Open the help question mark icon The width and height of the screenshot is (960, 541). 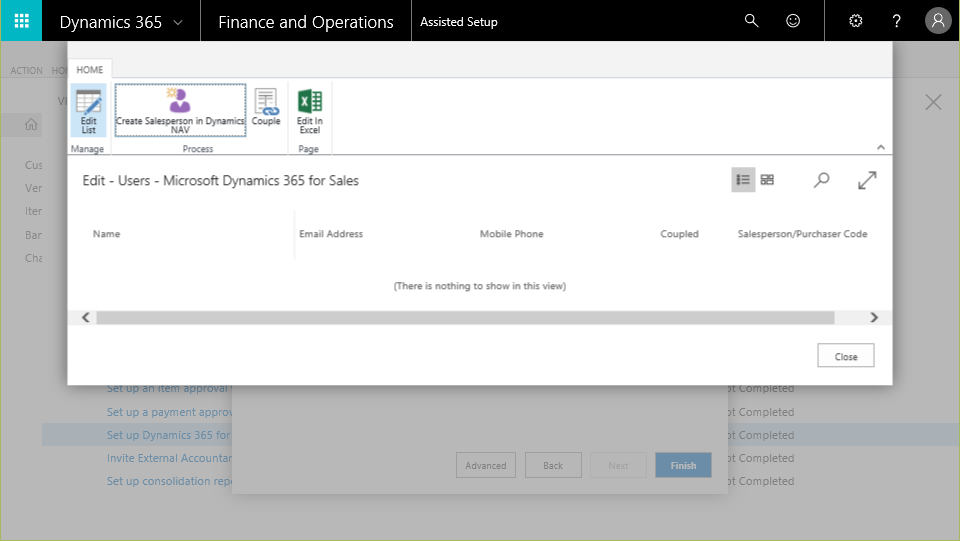pyautogui.click(x=896, y=21)
